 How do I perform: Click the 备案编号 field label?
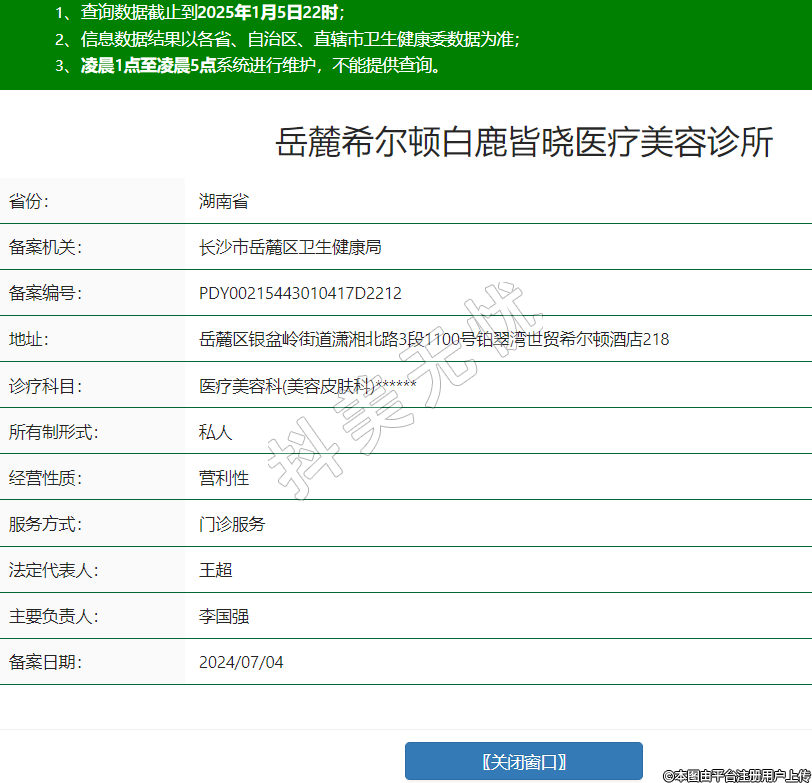click(45, 293)
